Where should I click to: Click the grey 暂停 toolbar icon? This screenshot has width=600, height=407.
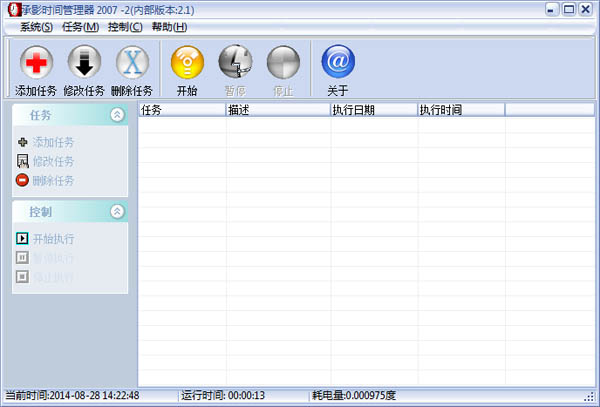tap(235, 62)
